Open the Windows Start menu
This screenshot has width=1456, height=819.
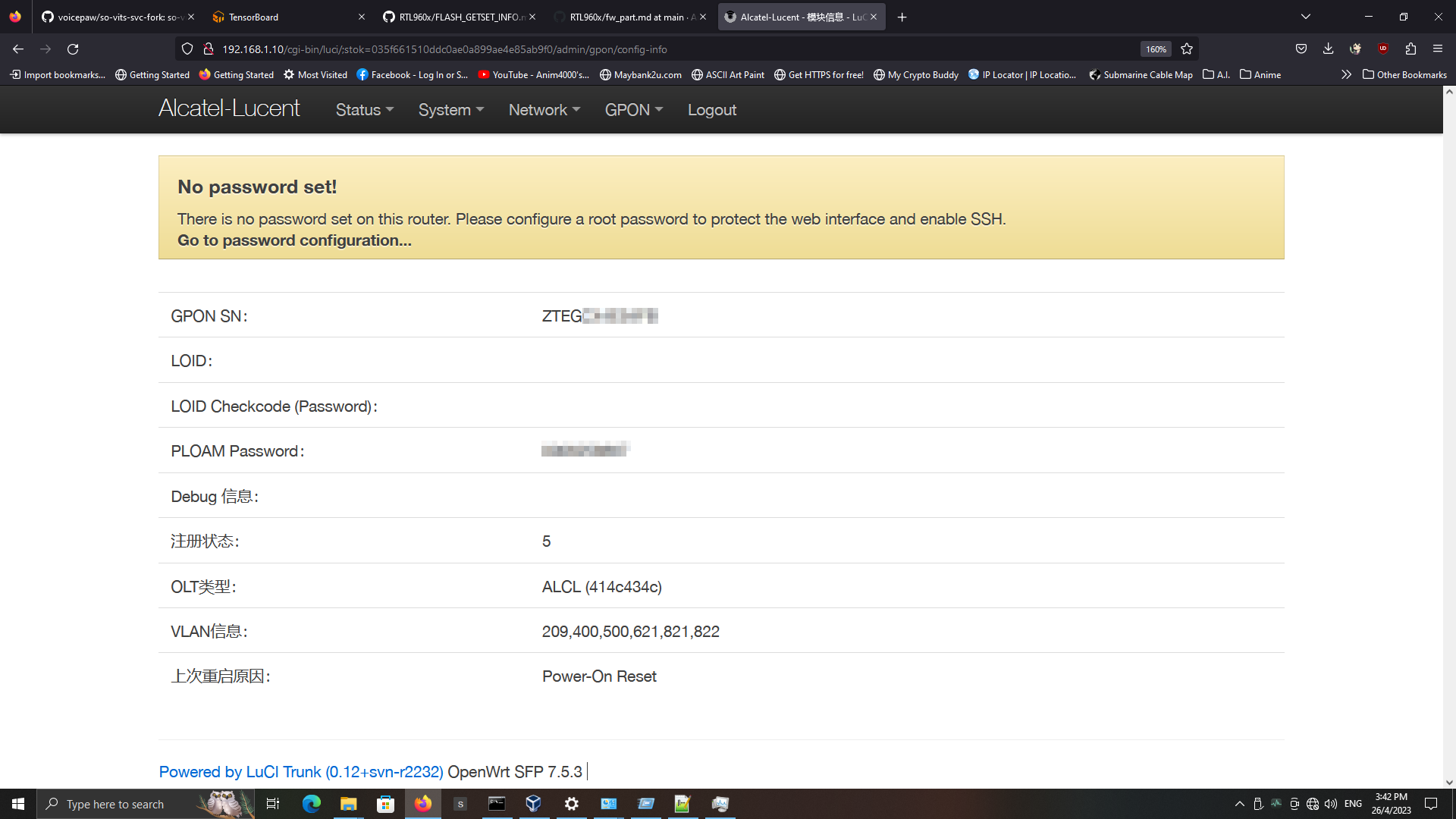18,804
